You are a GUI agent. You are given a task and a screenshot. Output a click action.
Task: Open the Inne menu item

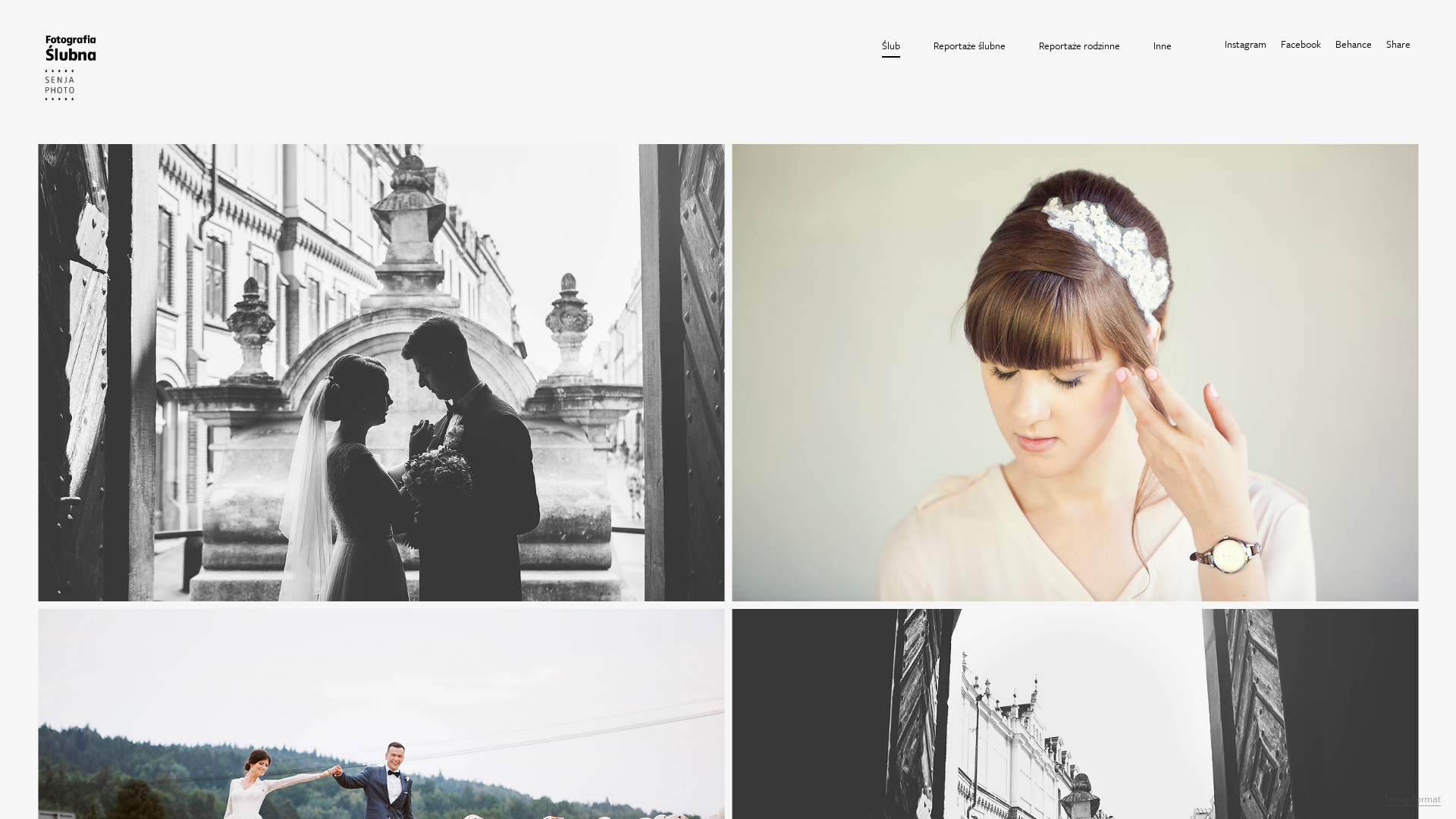pyautogui.click(x=1162, y=46)
